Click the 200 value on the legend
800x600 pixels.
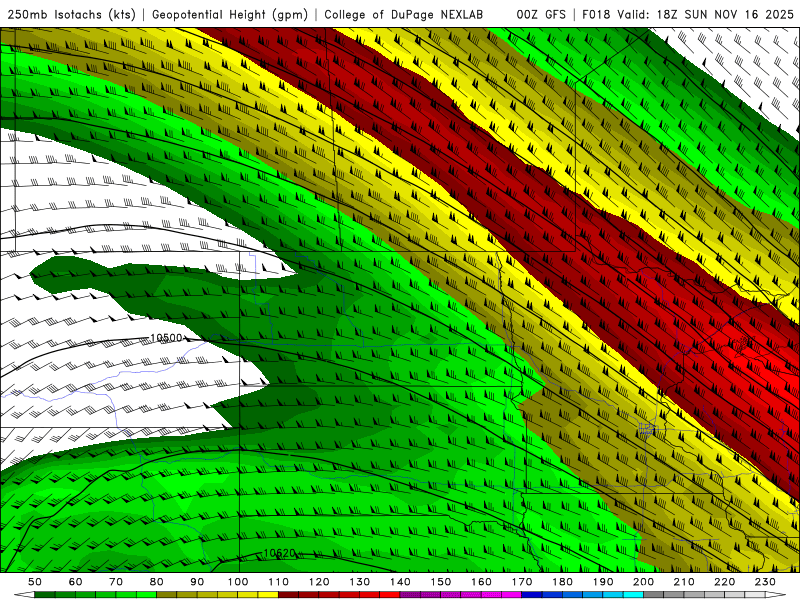tap(643, 582)
